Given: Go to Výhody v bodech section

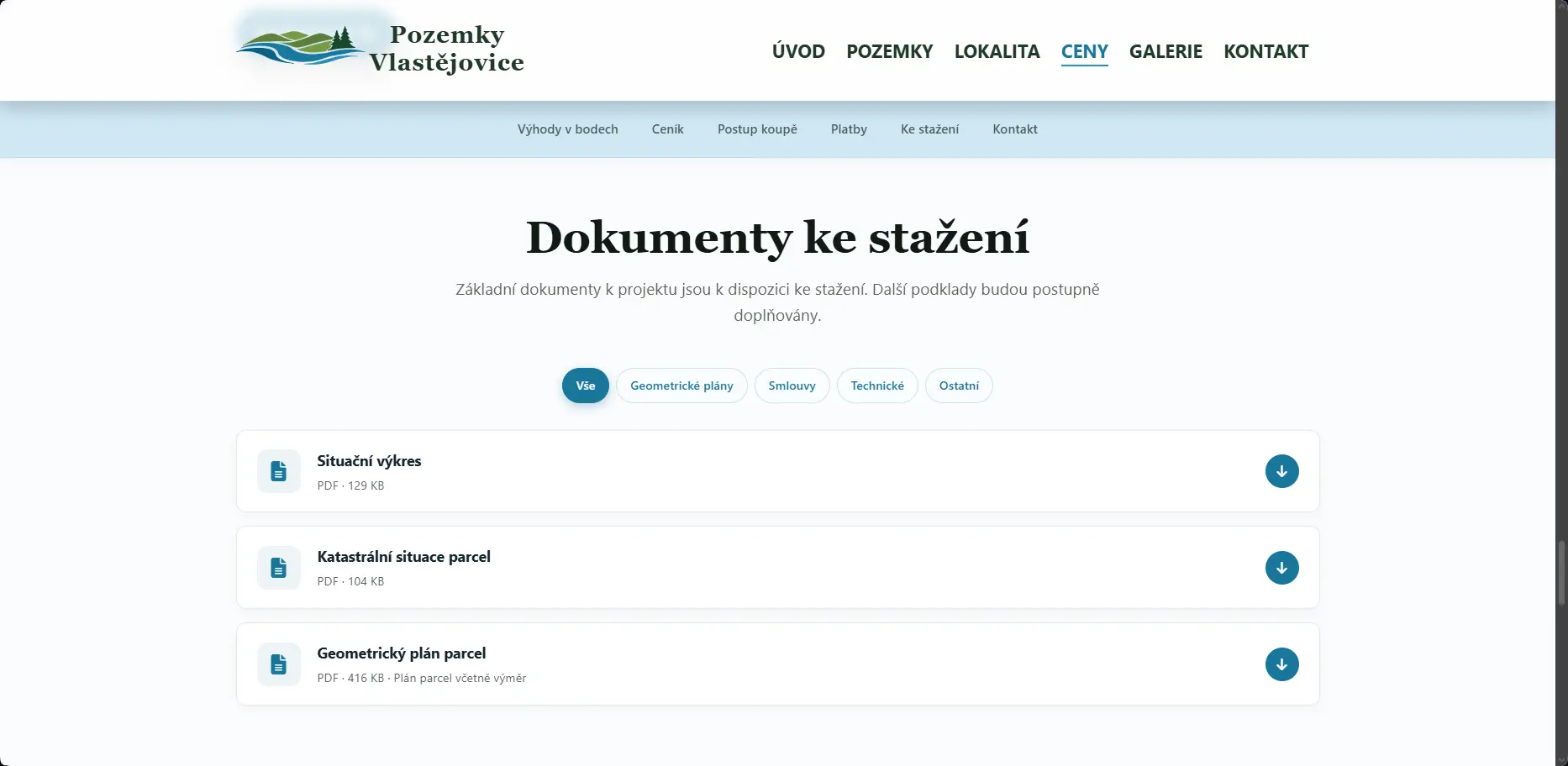Looking at the screenshot, I should click(x=567, y=129).
